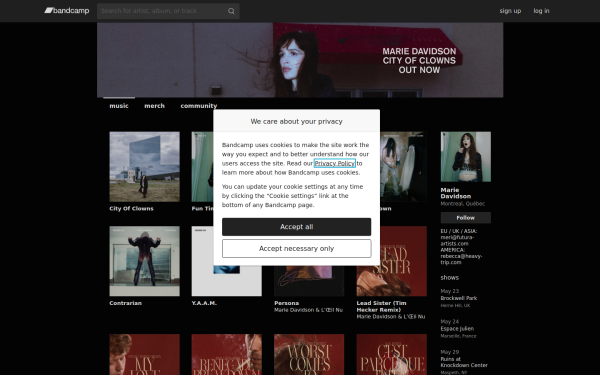Click the search magnifier icon
The image size is (600, 375).
231,11
